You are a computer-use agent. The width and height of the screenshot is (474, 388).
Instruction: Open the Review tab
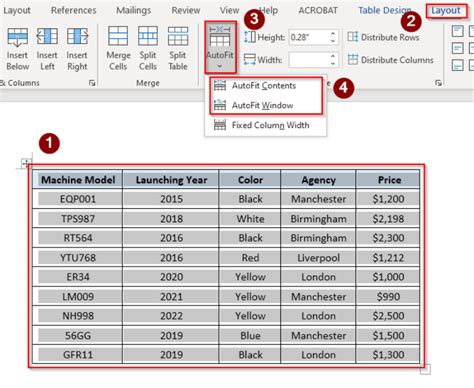186,11
